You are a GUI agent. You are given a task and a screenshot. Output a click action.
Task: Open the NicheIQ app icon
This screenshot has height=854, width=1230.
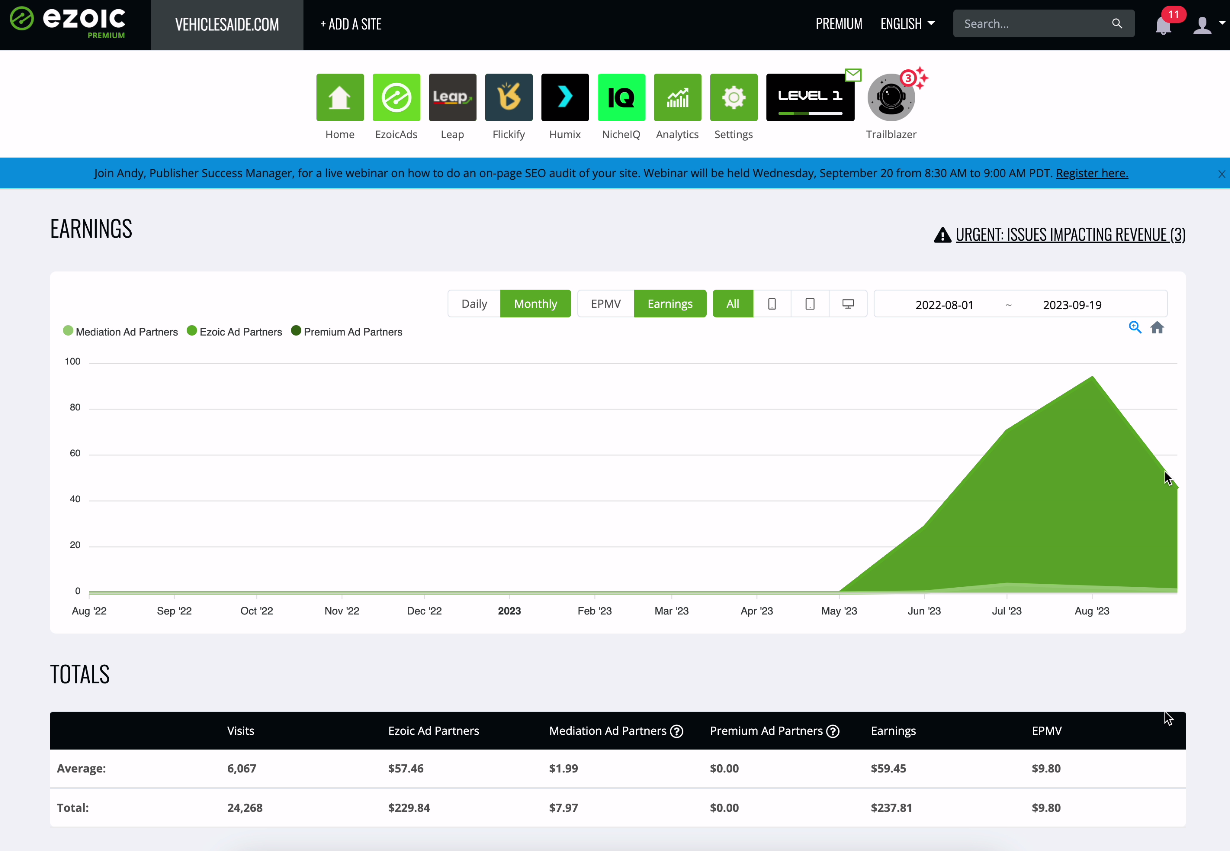621,97
